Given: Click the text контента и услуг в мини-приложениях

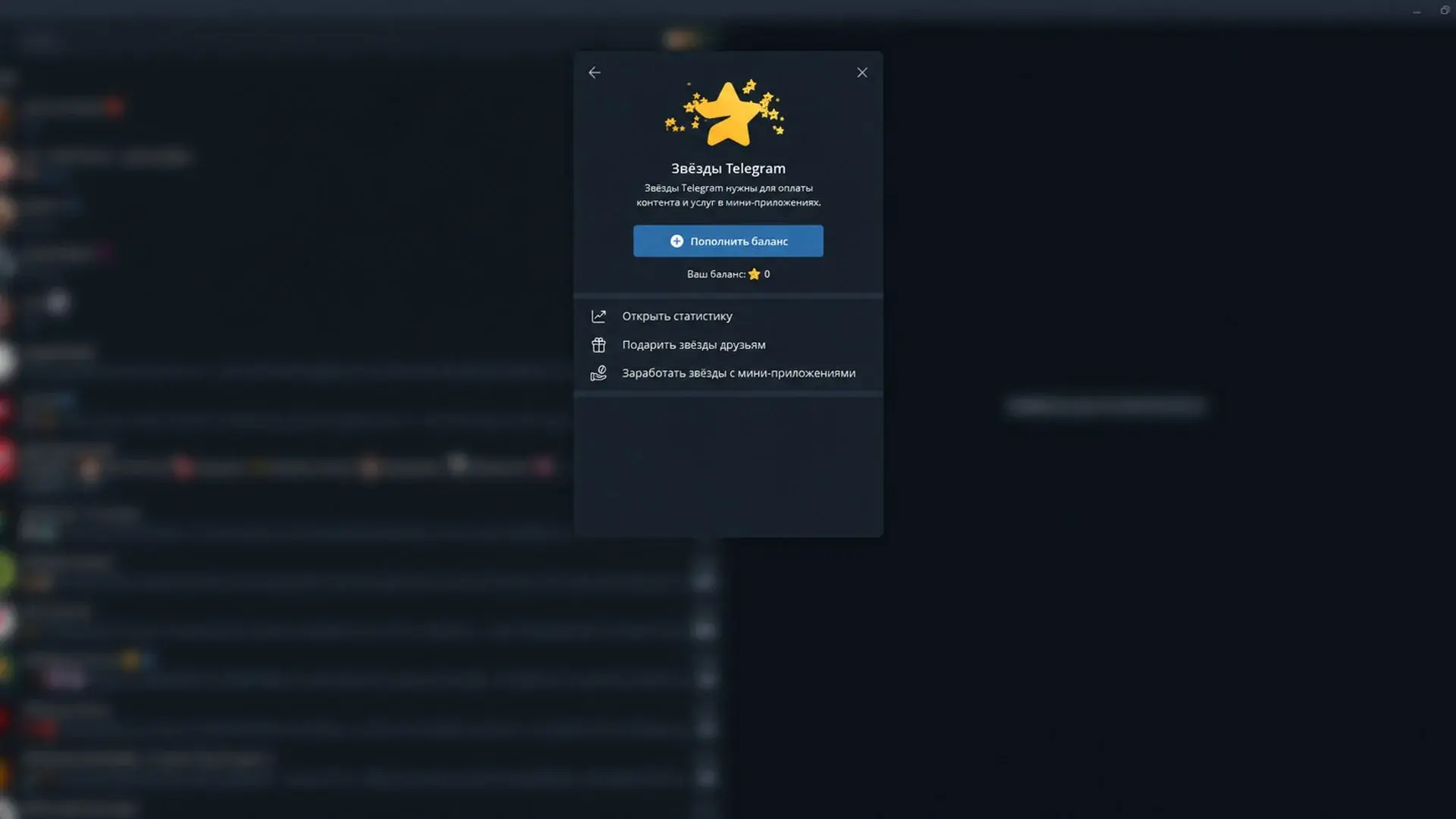Looking at the screenshot, I should tap(728, 202).
